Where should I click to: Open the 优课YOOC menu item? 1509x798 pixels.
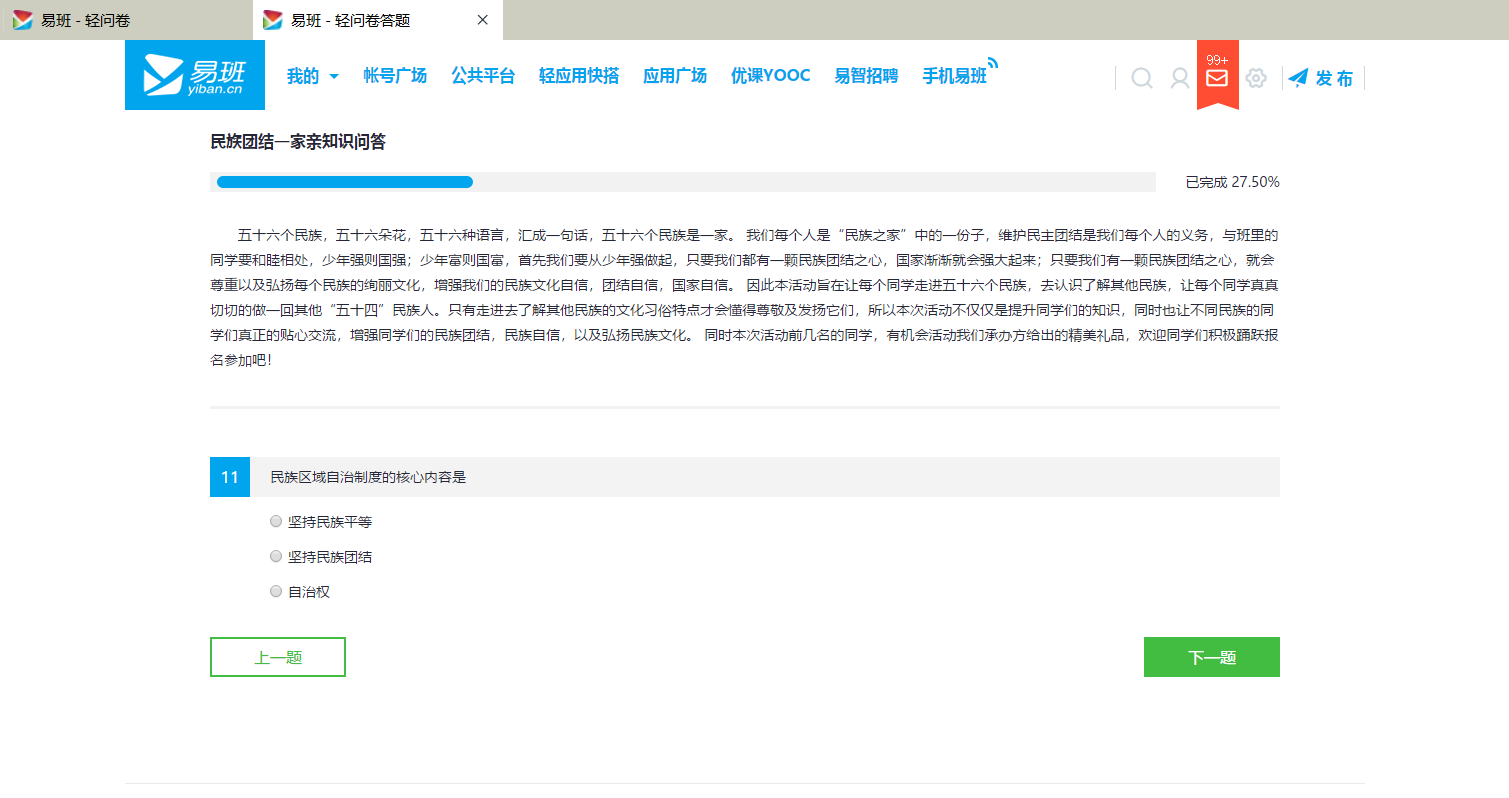770,76
